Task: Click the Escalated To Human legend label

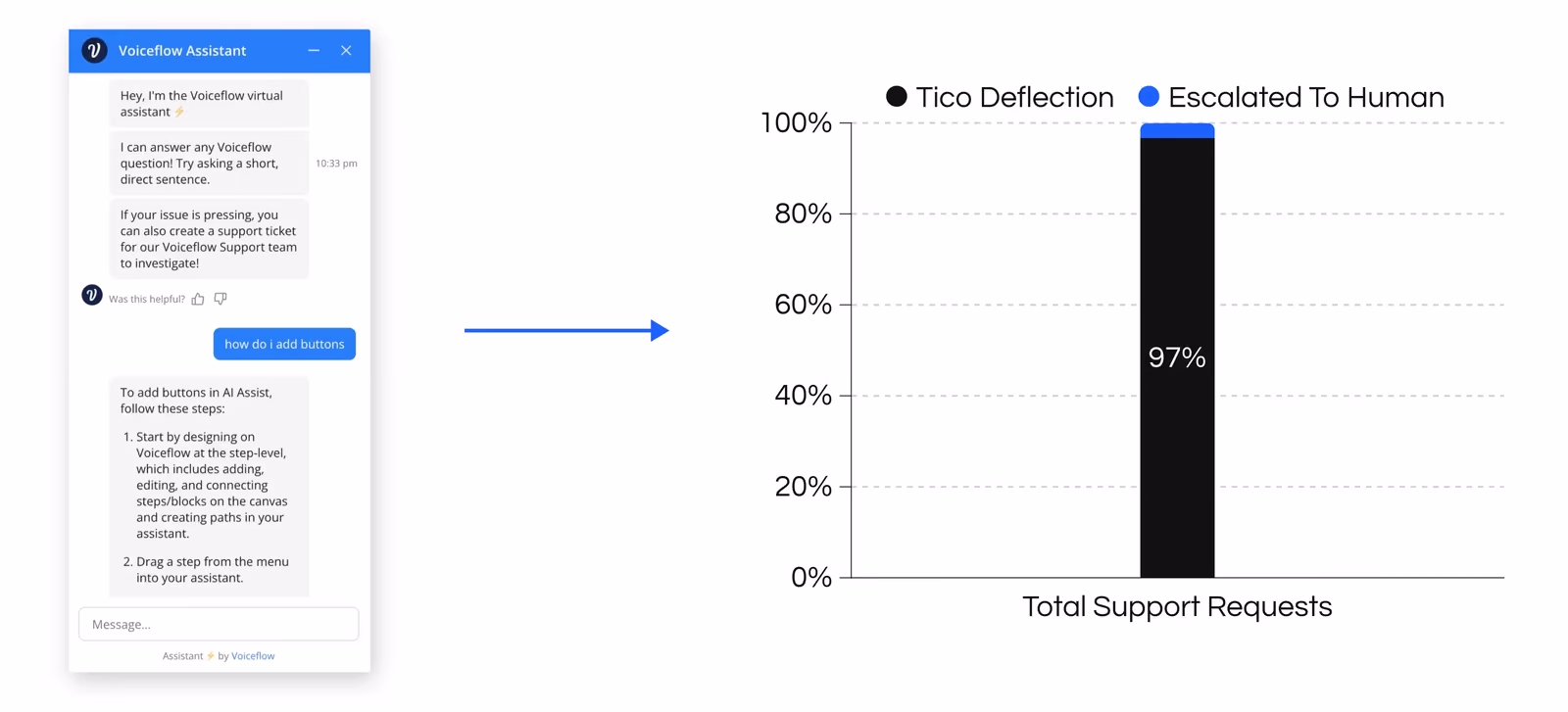Action: tap(1306, 97)
